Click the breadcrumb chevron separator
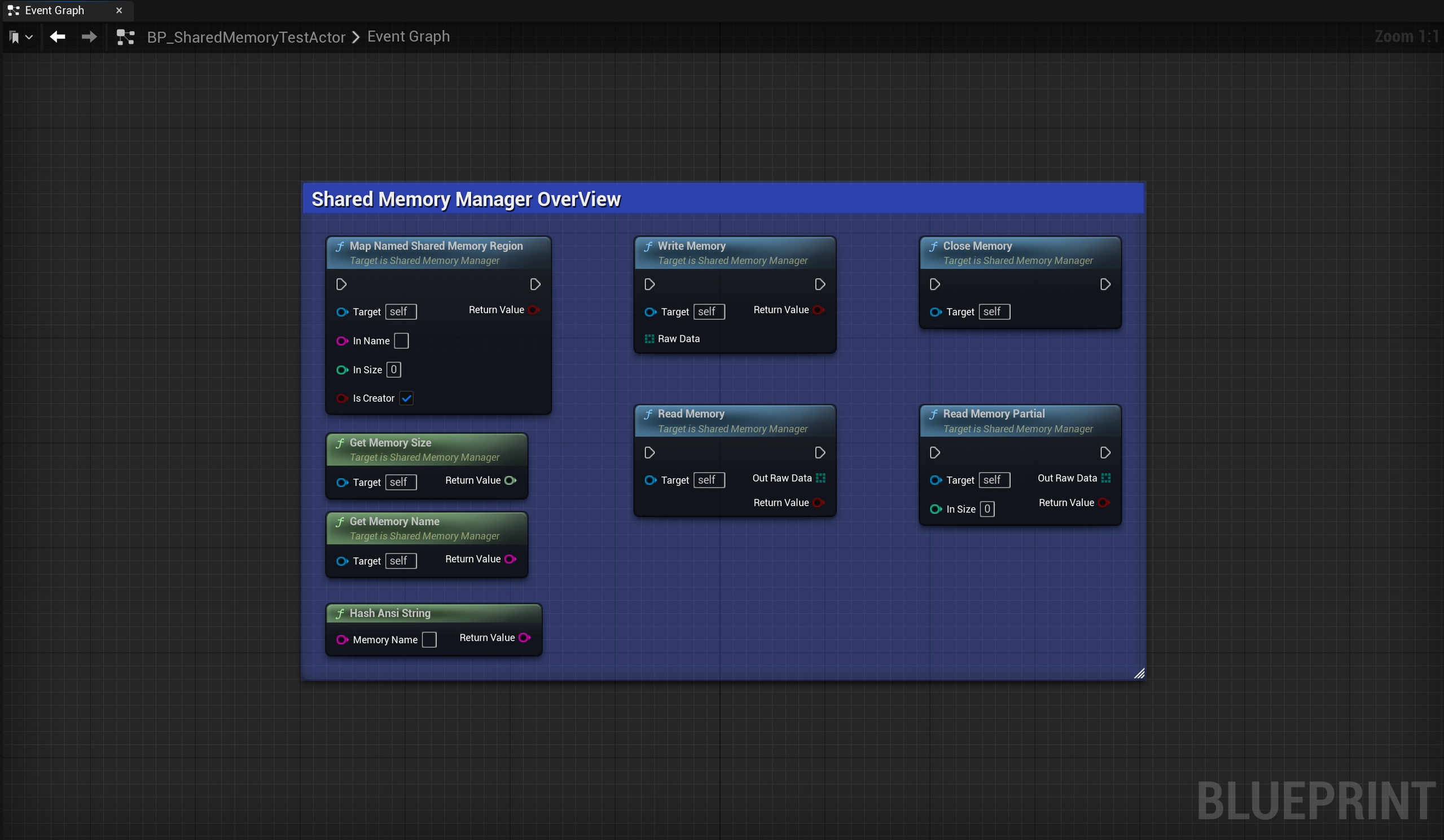1444x840 pixels. [x=356, y=37]
